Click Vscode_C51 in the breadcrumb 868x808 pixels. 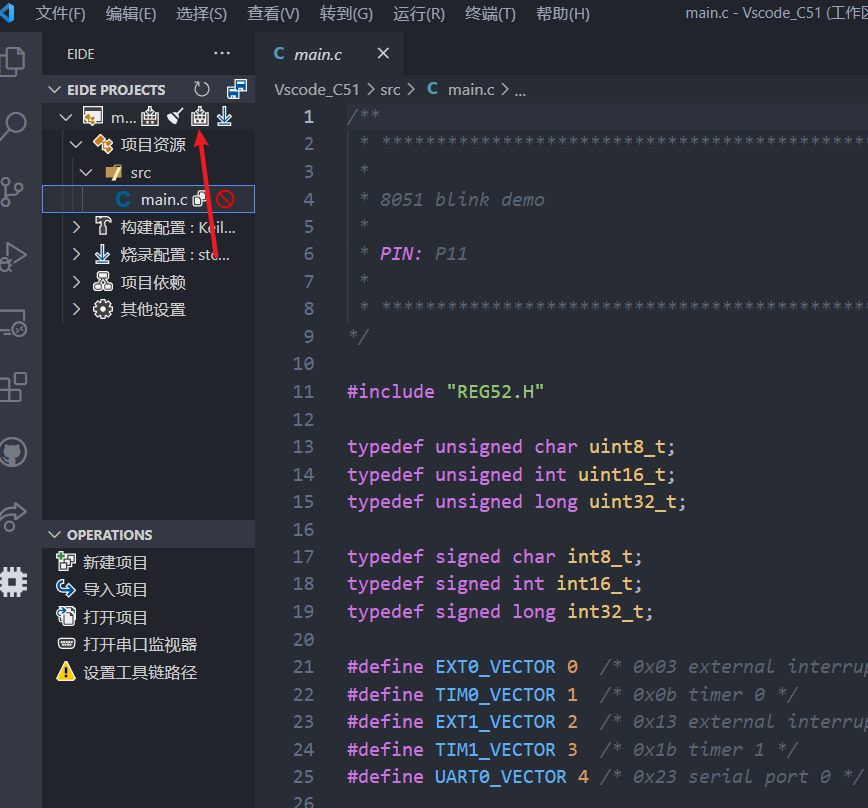click(317, 90)
